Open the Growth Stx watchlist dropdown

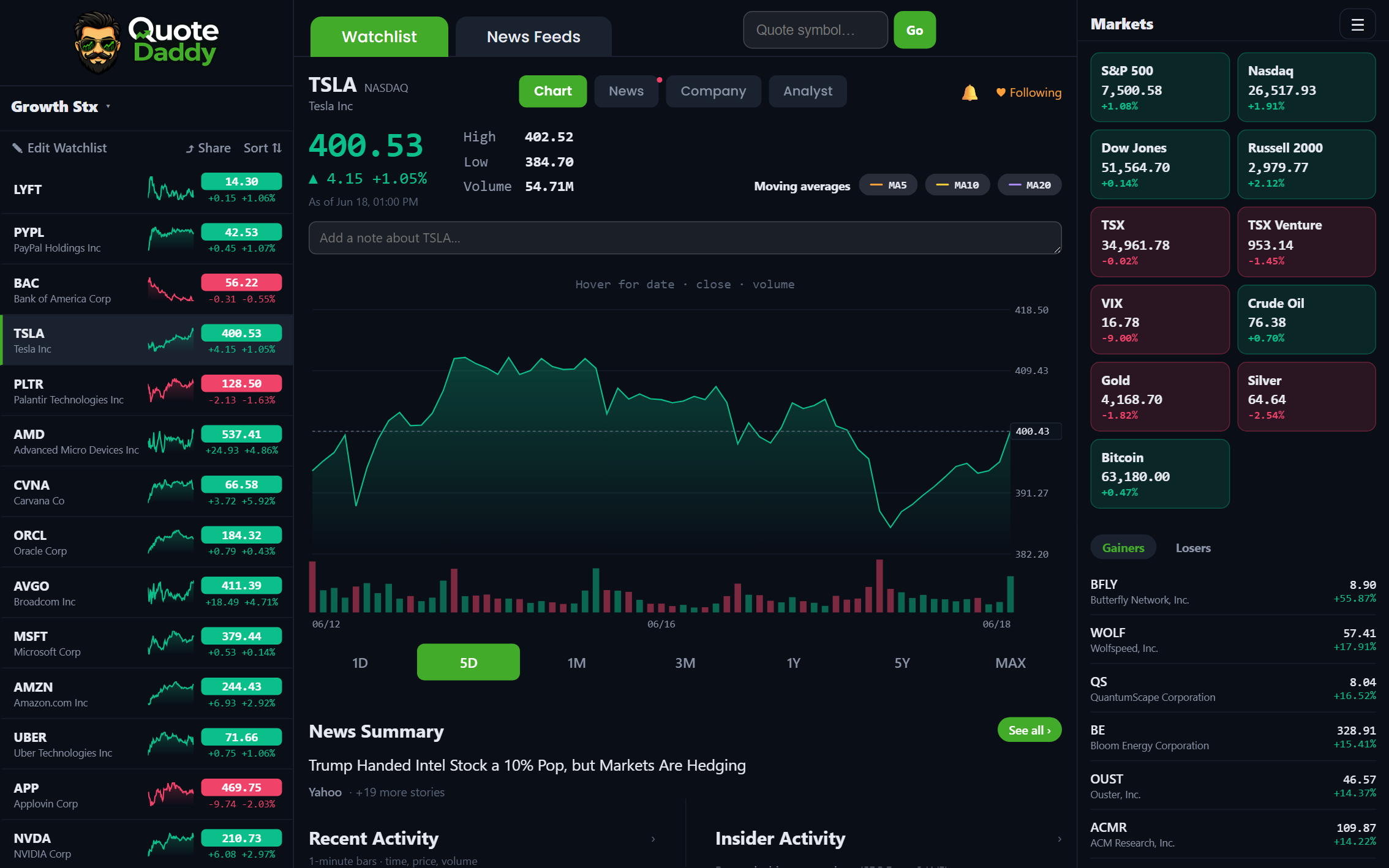pos(61,107)
